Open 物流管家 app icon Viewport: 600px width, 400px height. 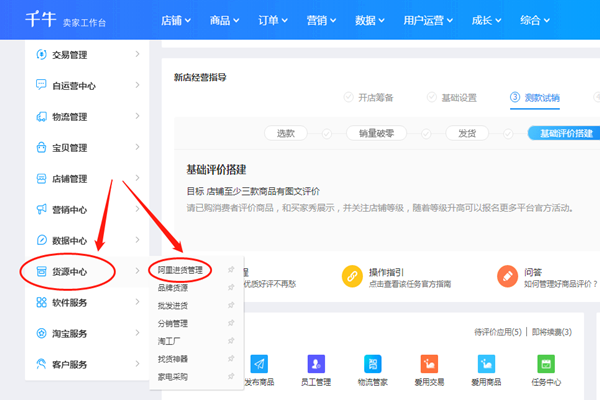pyautogui.click(x=373, y=364)
